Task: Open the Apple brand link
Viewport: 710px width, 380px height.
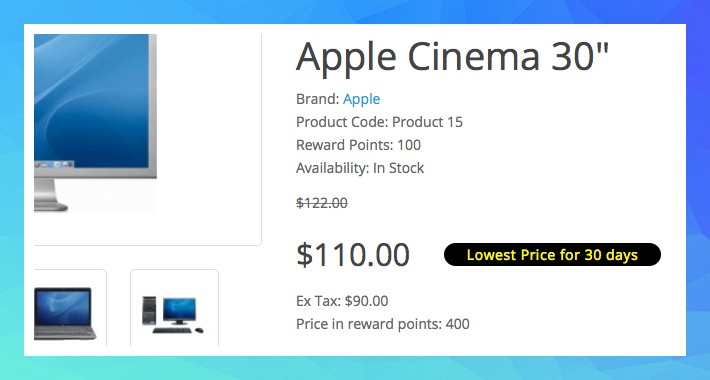Action: [361, 99]
